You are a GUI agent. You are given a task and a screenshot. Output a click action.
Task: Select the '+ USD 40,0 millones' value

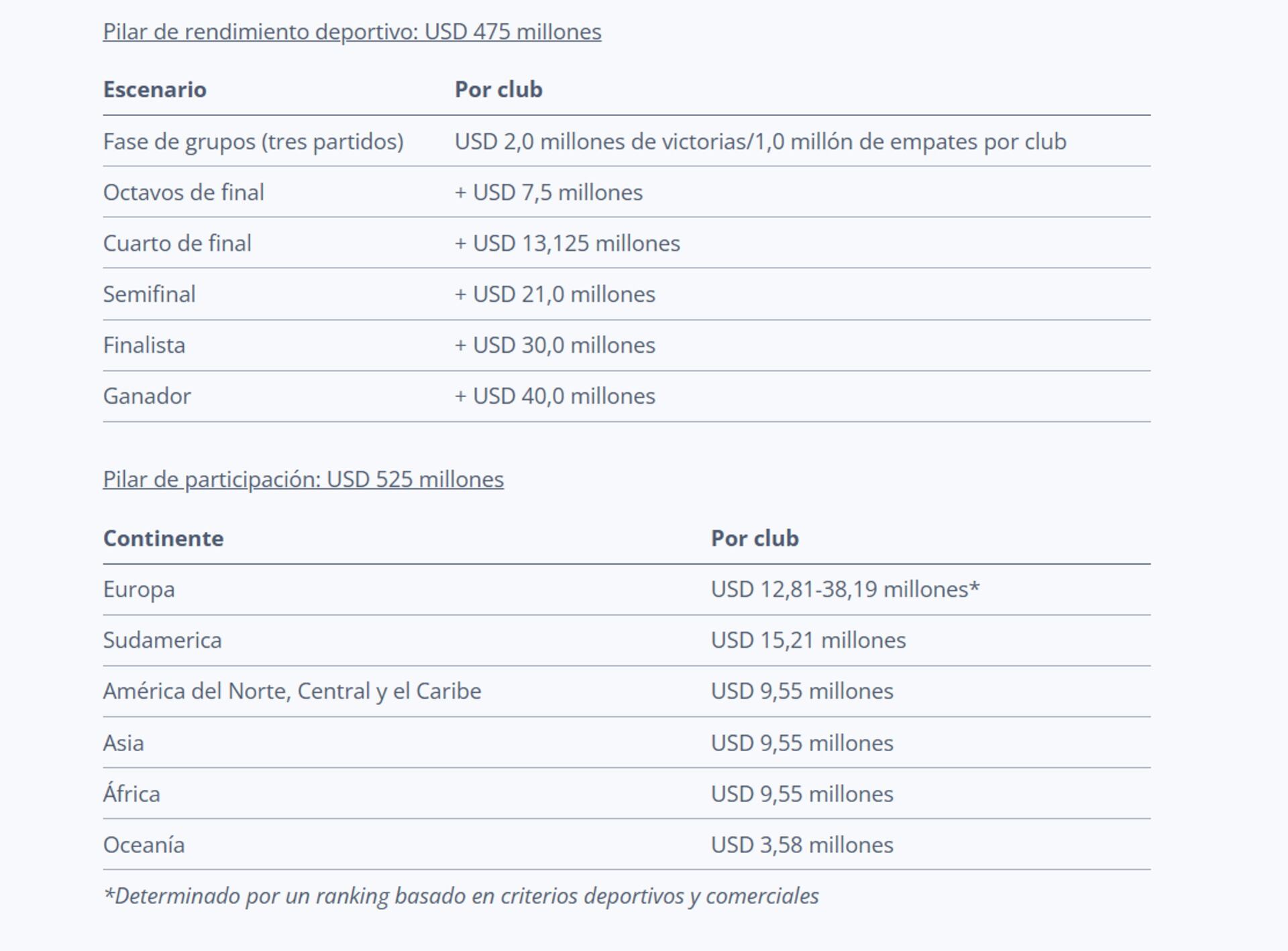tap(555, 396)
